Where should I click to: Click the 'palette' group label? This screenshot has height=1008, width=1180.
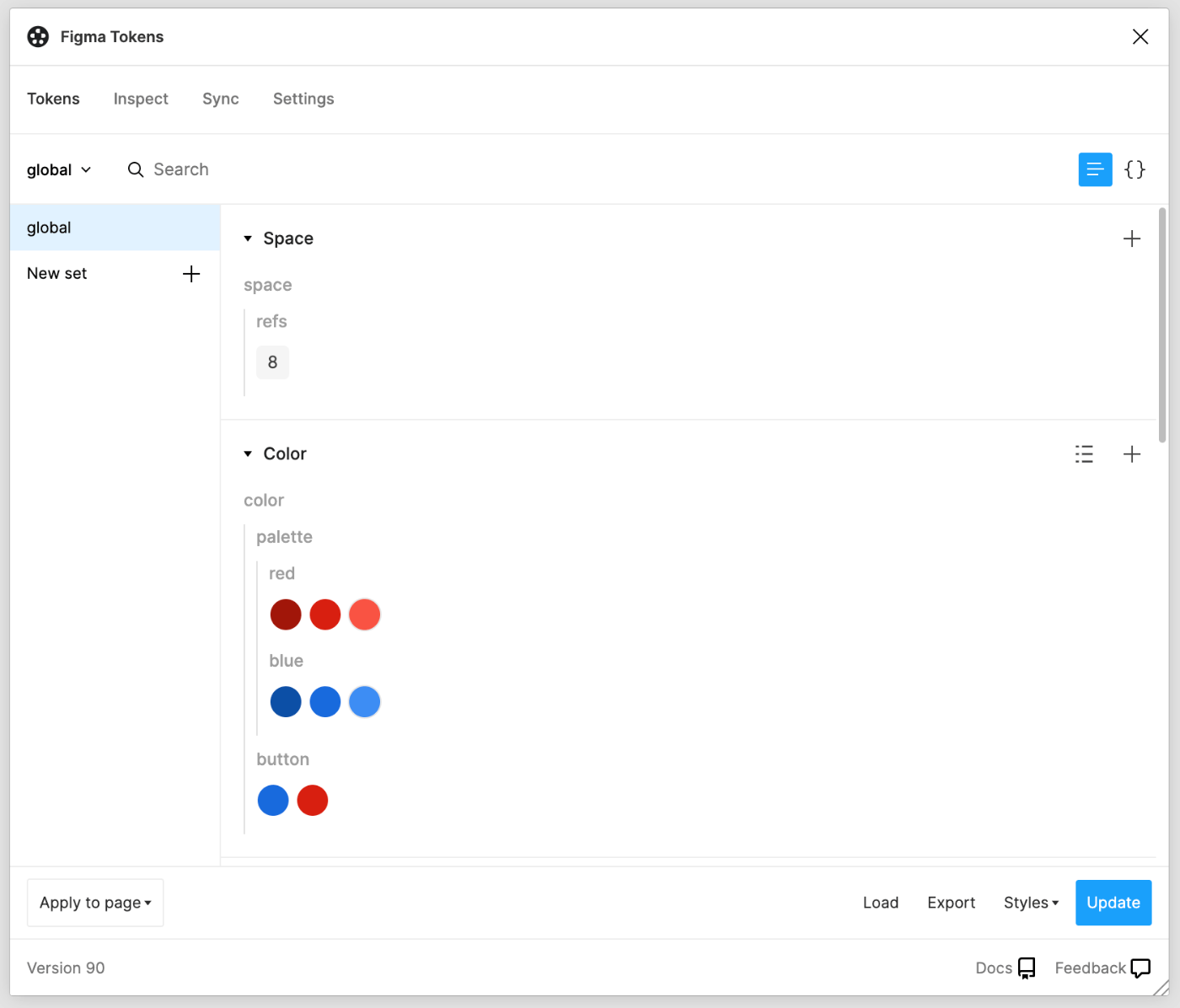(x=284, y=537)
